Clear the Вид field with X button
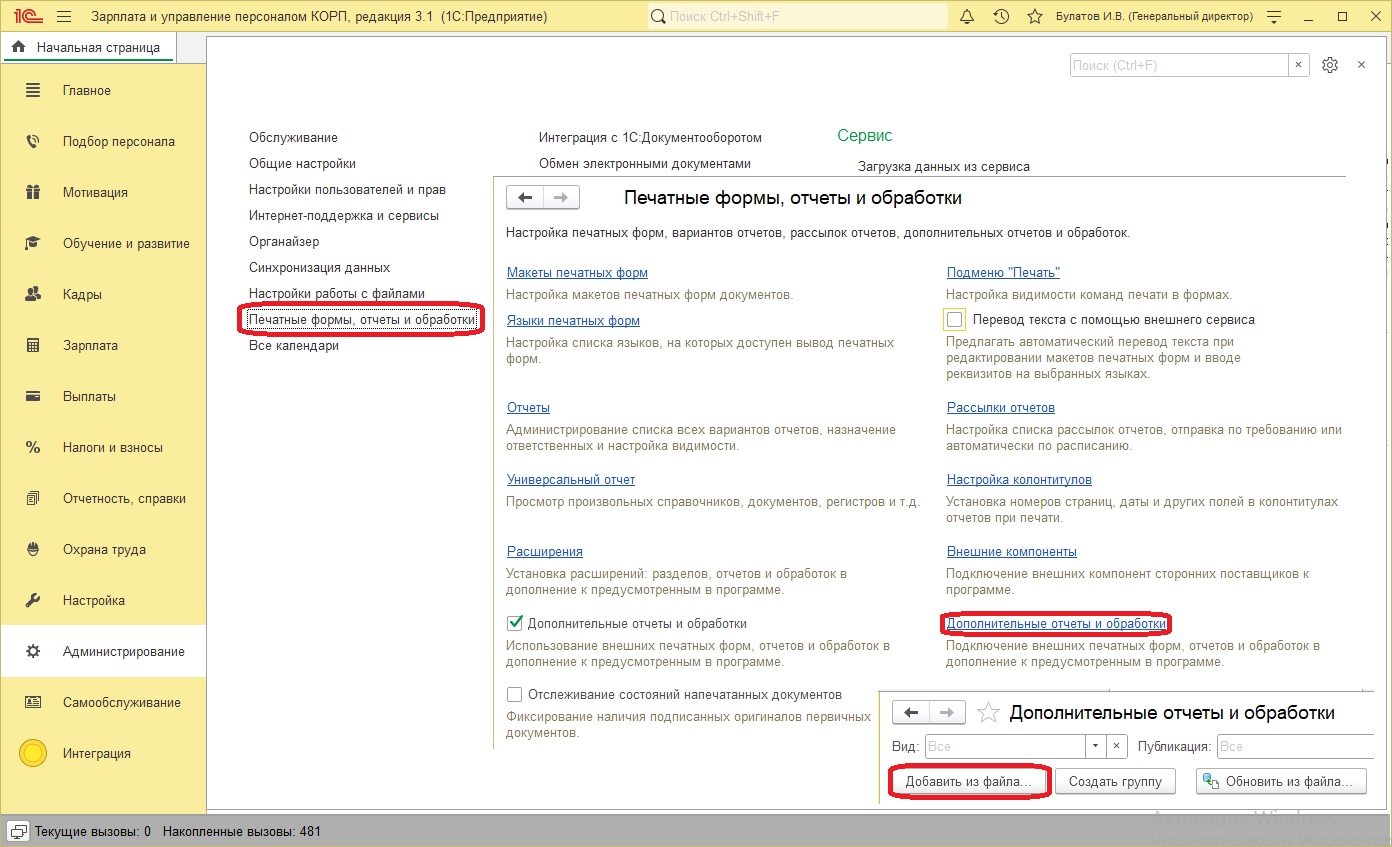1392x847 pixels. 1117,747
